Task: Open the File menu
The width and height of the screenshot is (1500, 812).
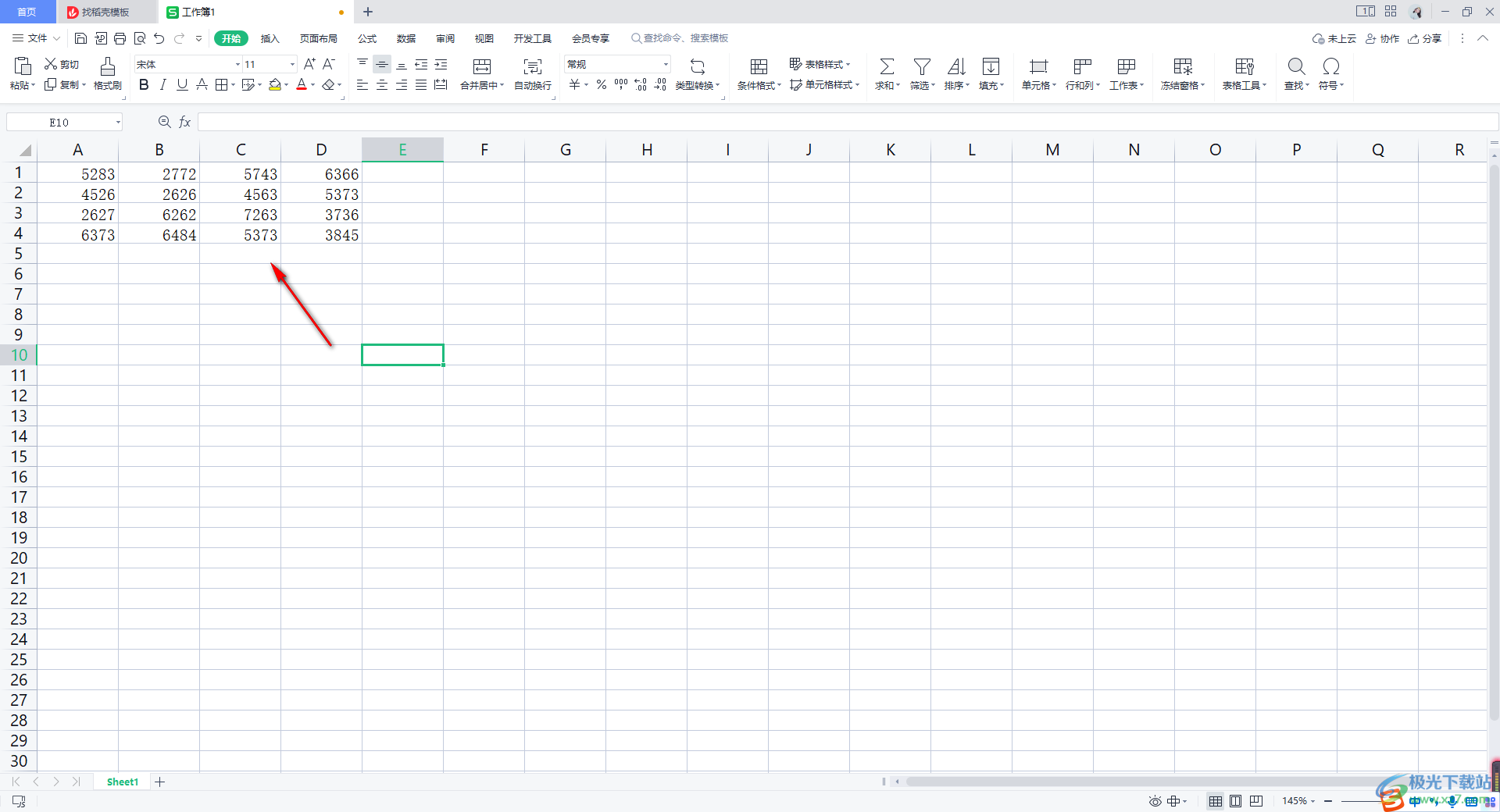Action: [x=36, y=38]
